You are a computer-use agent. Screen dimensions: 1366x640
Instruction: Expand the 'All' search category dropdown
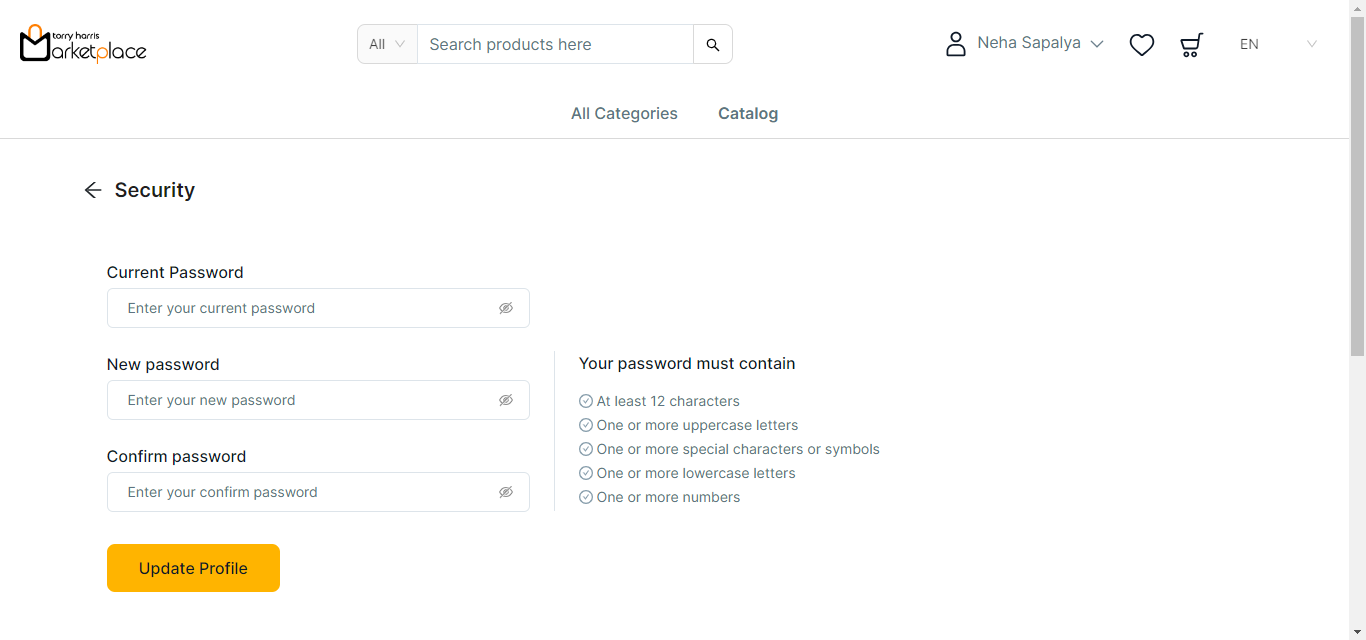pos(387,44)
